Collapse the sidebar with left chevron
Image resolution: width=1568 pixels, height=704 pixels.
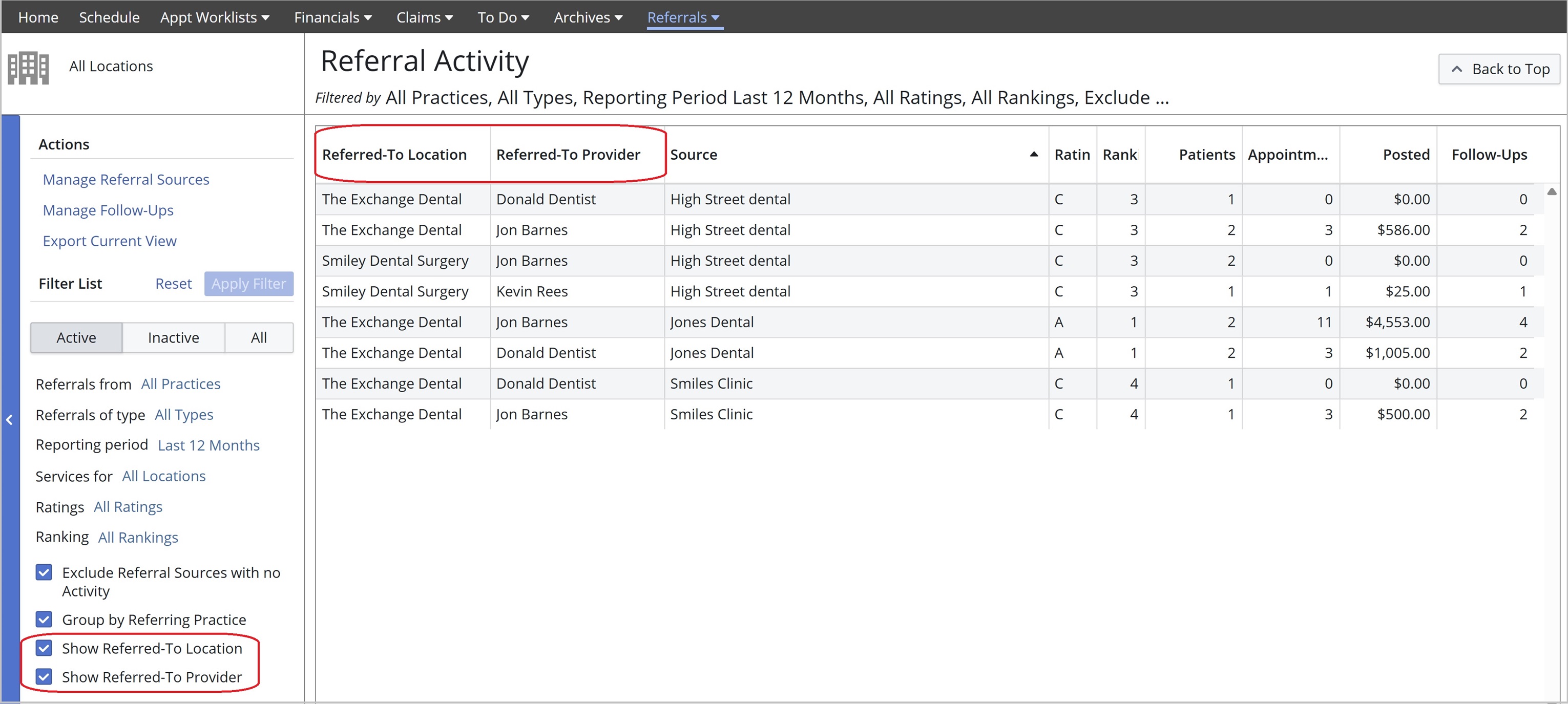coord(10,420)
